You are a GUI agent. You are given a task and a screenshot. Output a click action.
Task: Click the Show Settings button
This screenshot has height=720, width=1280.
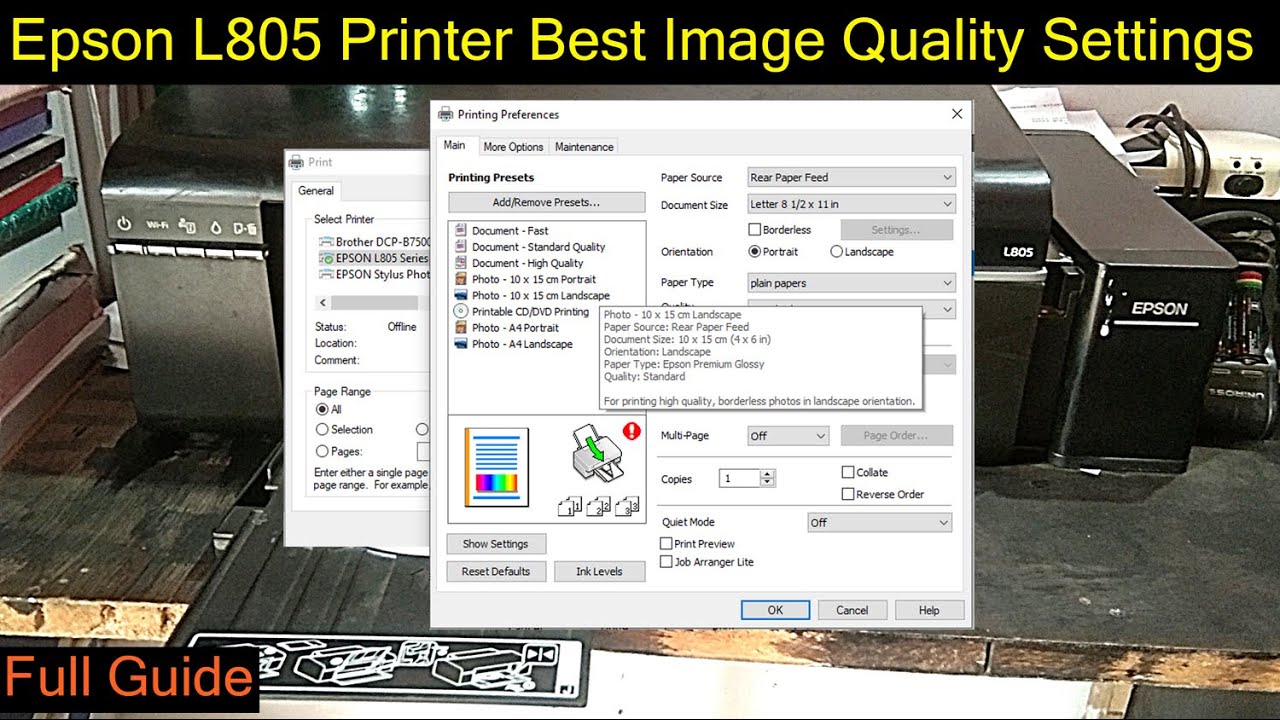click(496, 544)
